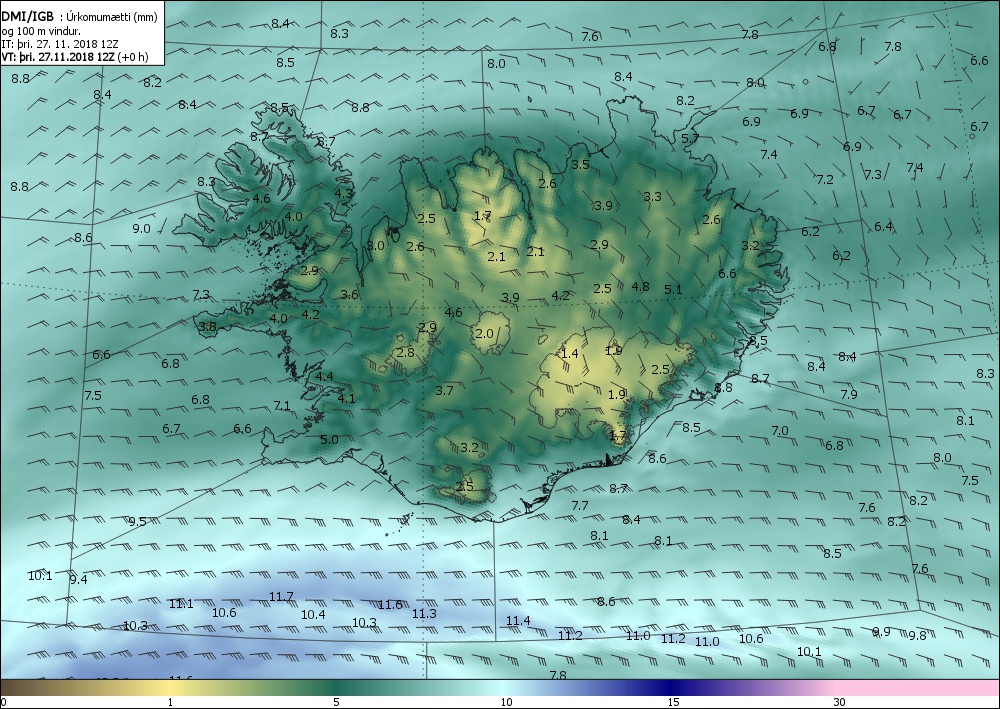
Task: Click the 'DMI/IGB : Úrkomumætti (mm)' title text
Action: point(79,17)
